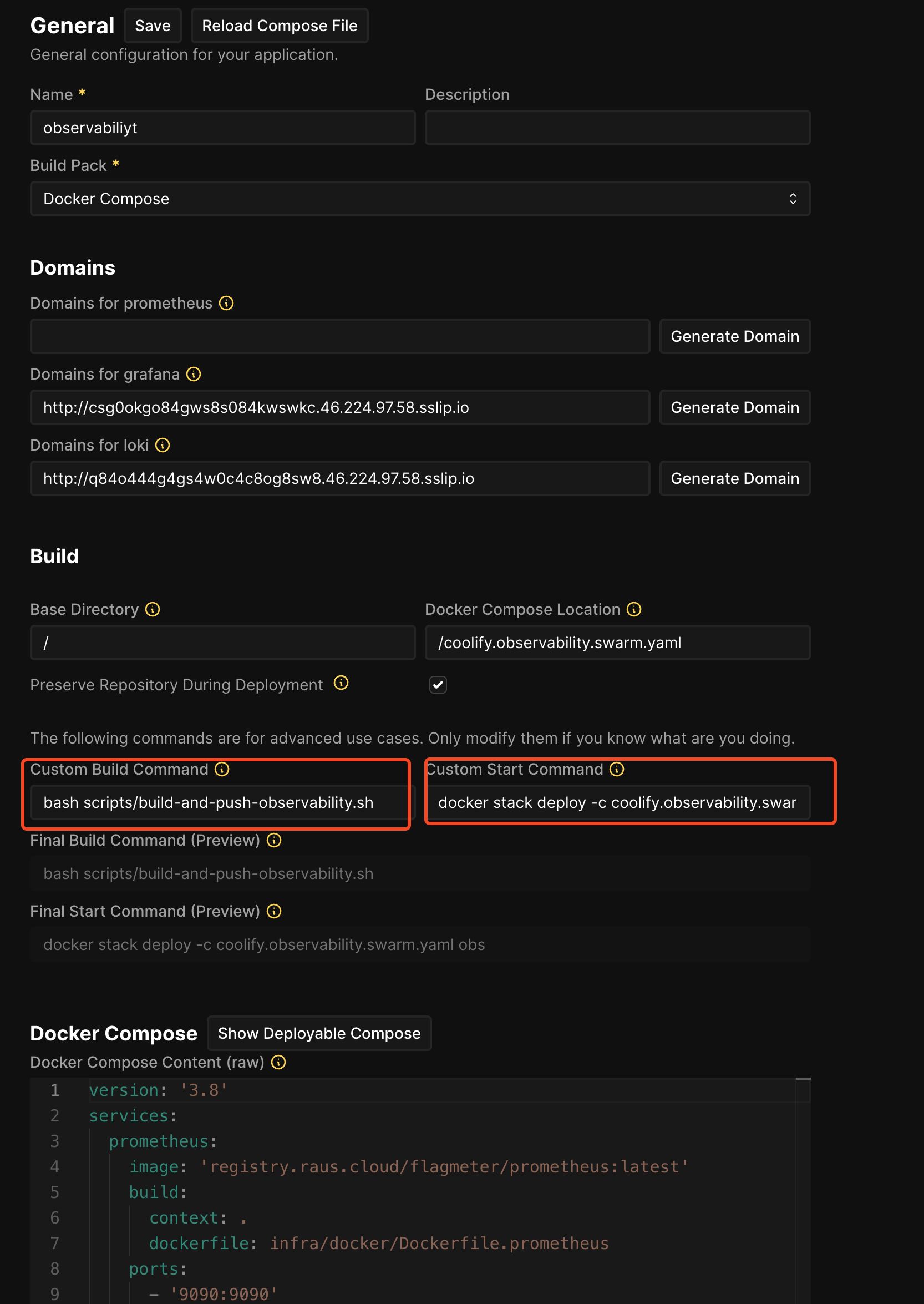Click Reload Compose File
This screenshot has width=924, height=1304.
(279, 25)
